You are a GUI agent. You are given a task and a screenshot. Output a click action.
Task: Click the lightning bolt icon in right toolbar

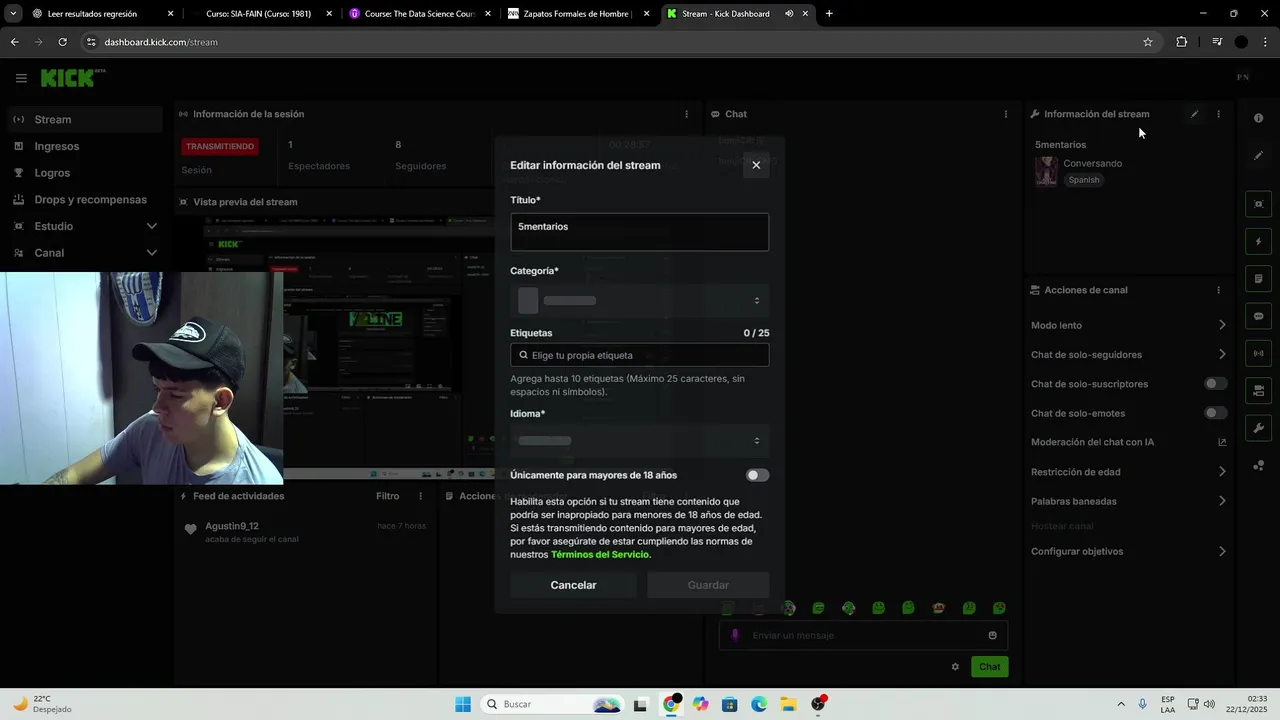pos(1258,241)
